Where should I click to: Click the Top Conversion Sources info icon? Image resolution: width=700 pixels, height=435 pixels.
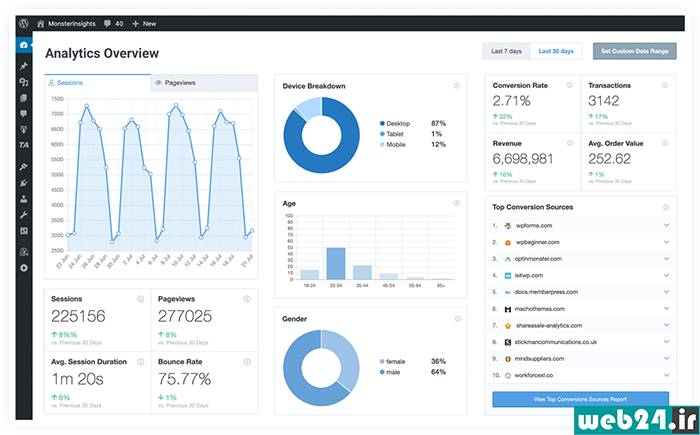pyautogui.click(x=666, y=207)
